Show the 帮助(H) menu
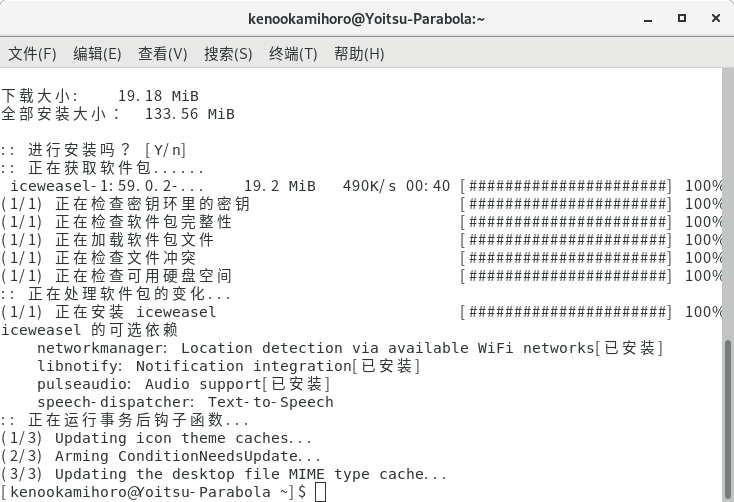 coord(359,54)
